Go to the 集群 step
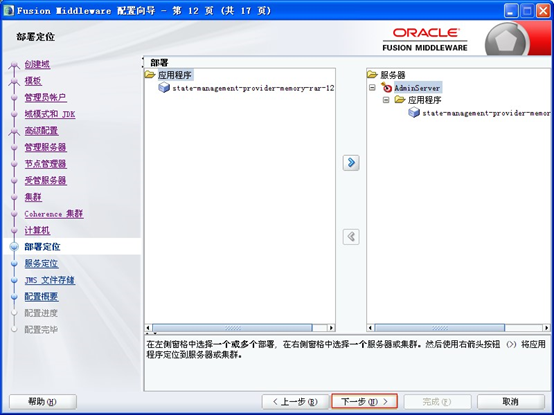 [x=33, y=197]
